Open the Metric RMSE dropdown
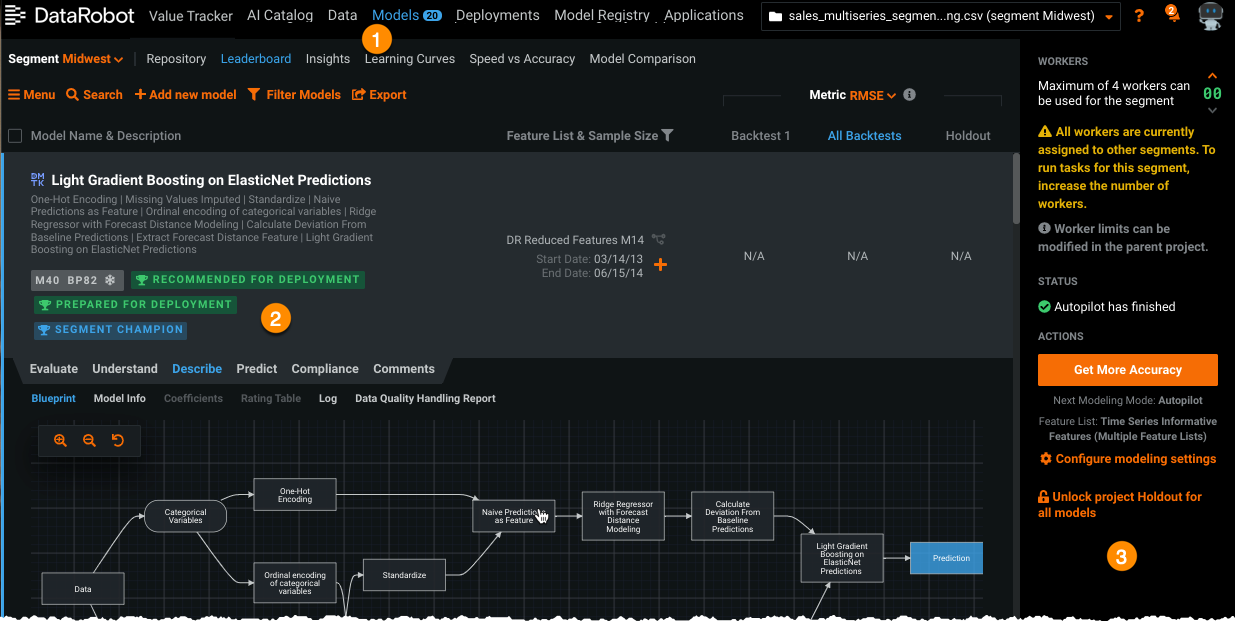The width and height of the screenshot is (1235, 621). click(x=872, y=95)
